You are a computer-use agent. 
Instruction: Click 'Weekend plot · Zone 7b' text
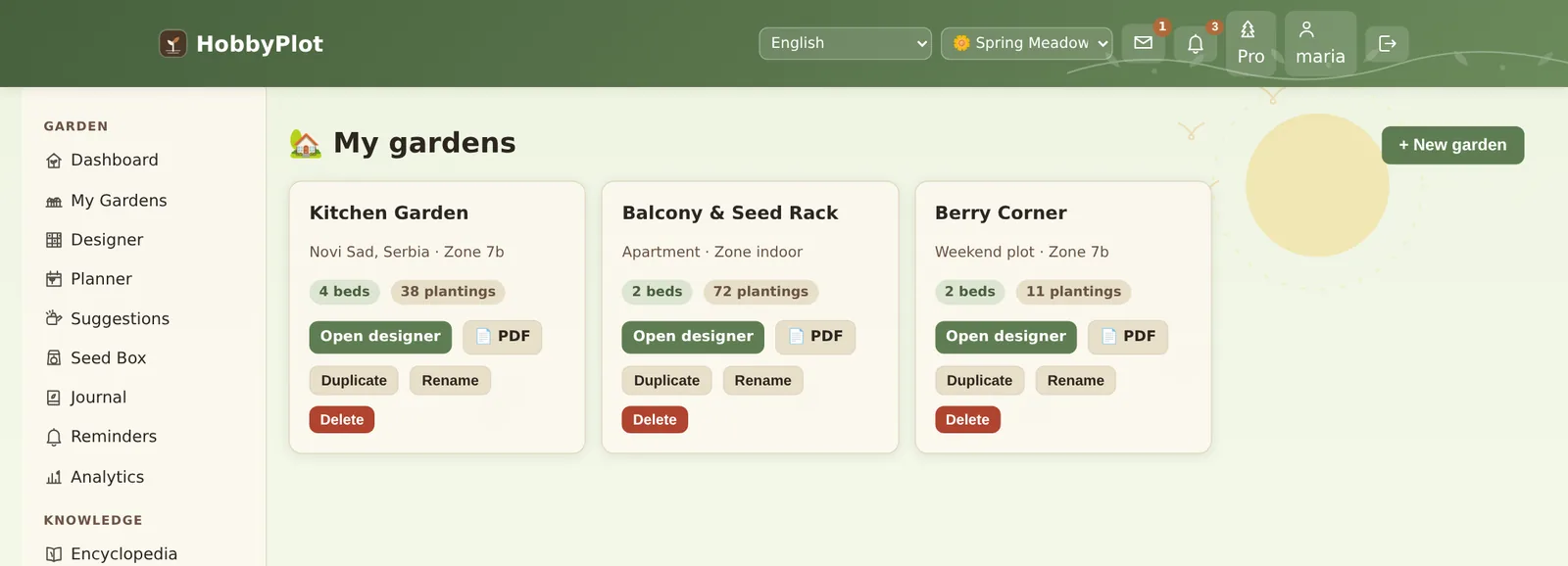1022,252
